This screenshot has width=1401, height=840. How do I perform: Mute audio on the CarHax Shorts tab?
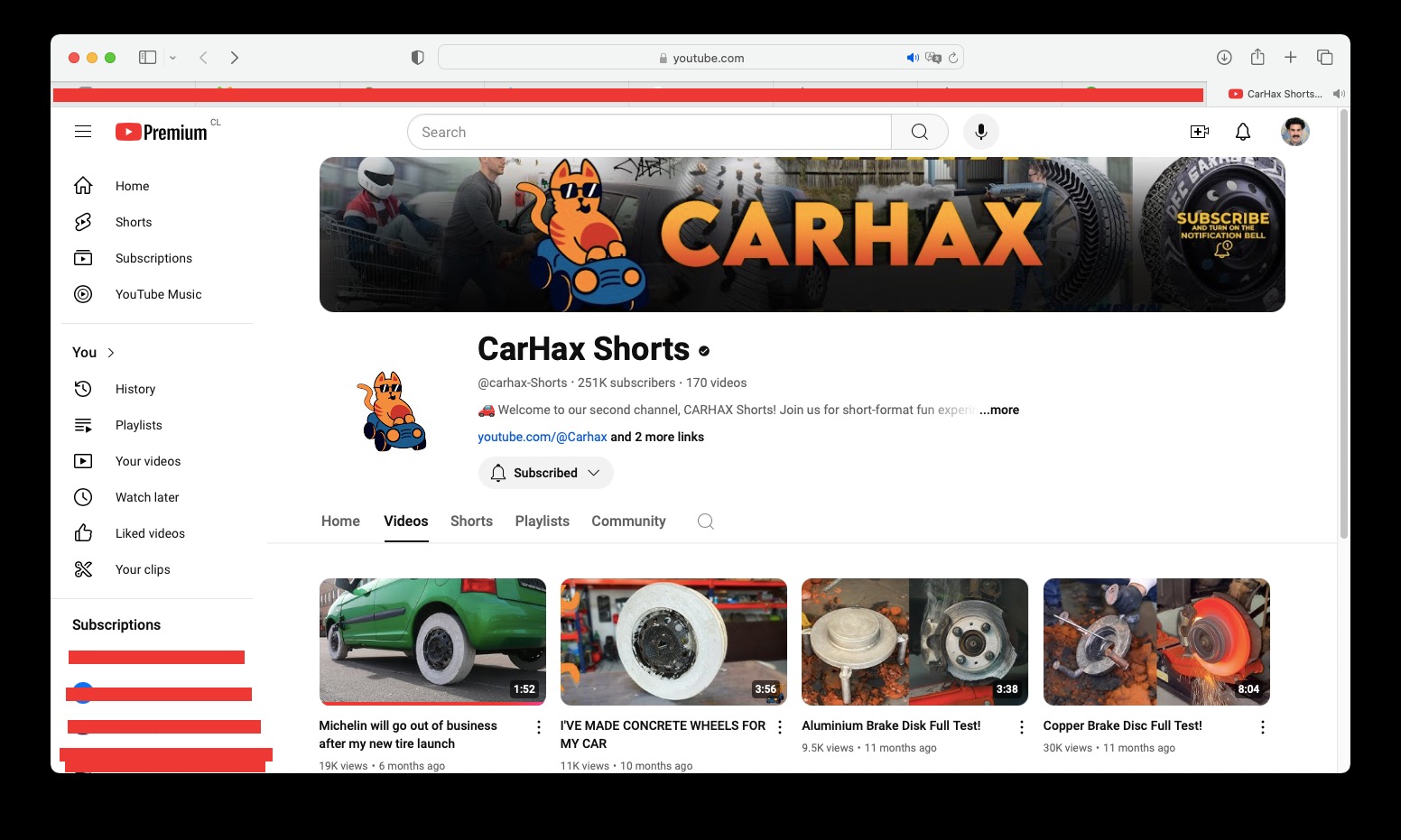pyautogui.click(x=1339, y=94)
